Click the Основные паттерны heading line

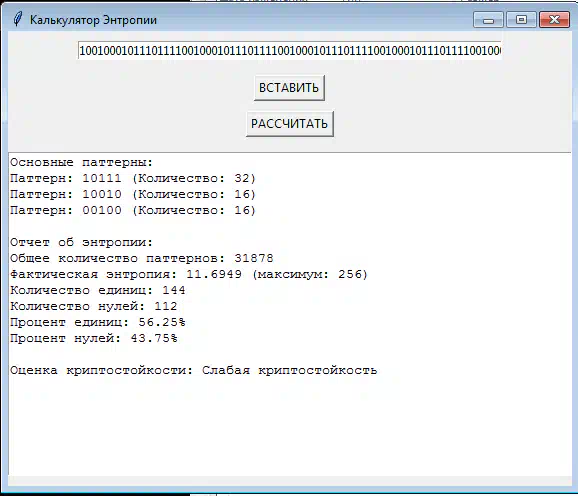[x=81, y=163]
